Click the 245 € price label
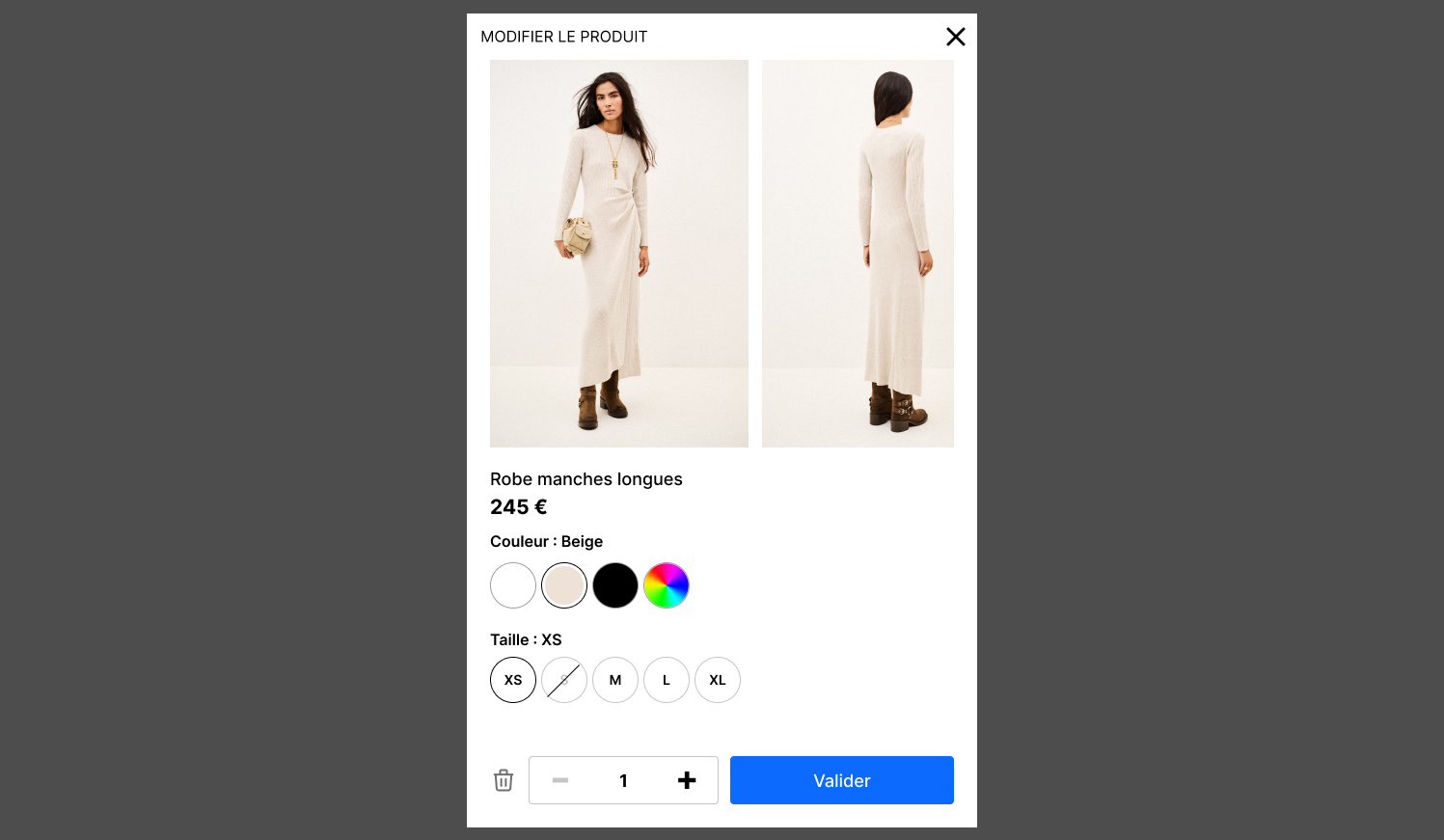The height and width of the screenshot is (840, 1444). coord(519,507)
